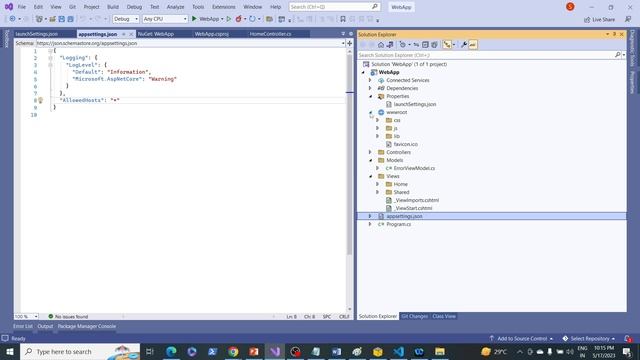Click the Windows Start button
This screenshot has width=640, height=360.
coord(10,351)
